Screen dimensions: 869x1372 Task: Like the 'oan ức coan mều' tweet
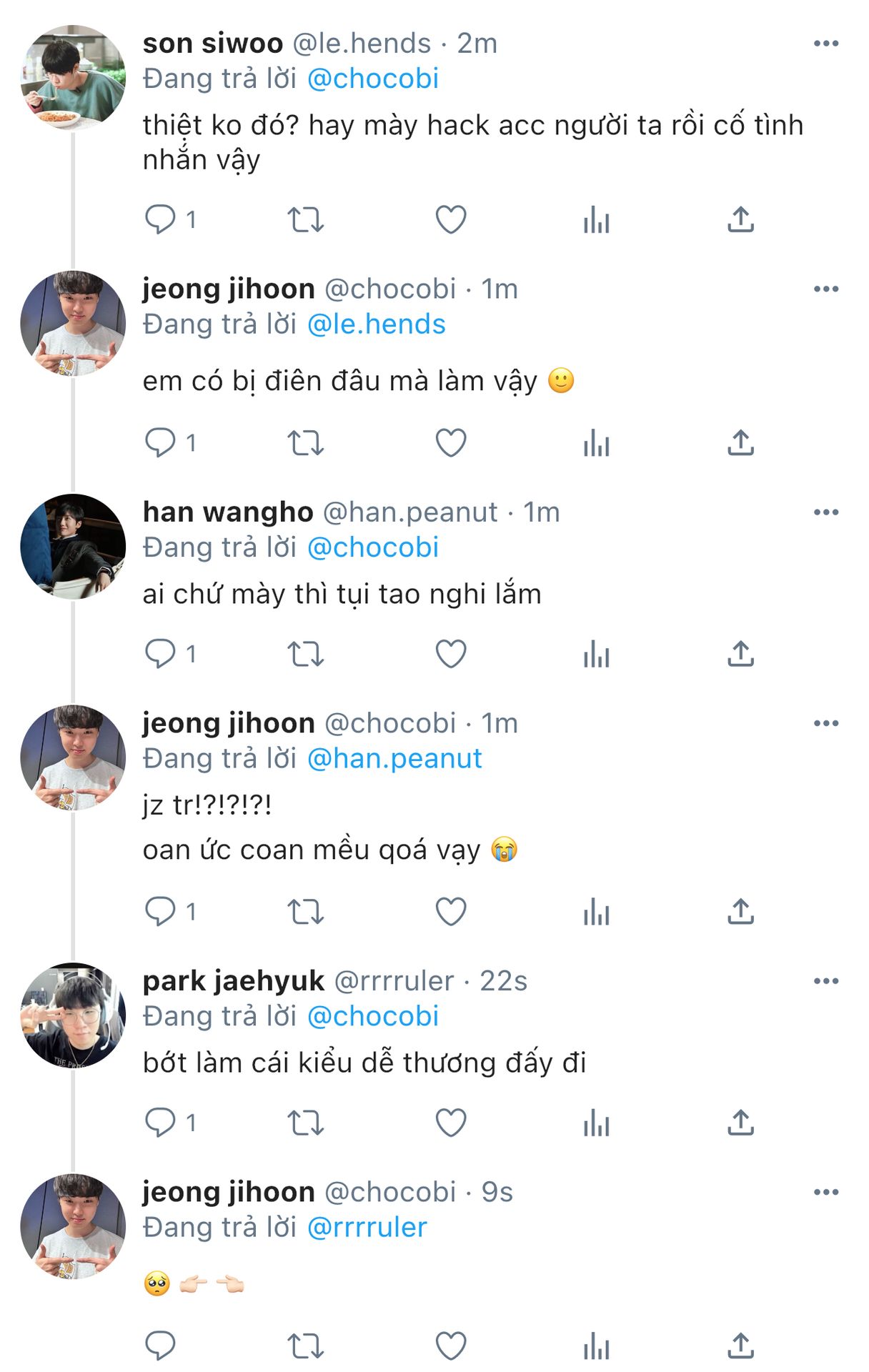(451, 911)
